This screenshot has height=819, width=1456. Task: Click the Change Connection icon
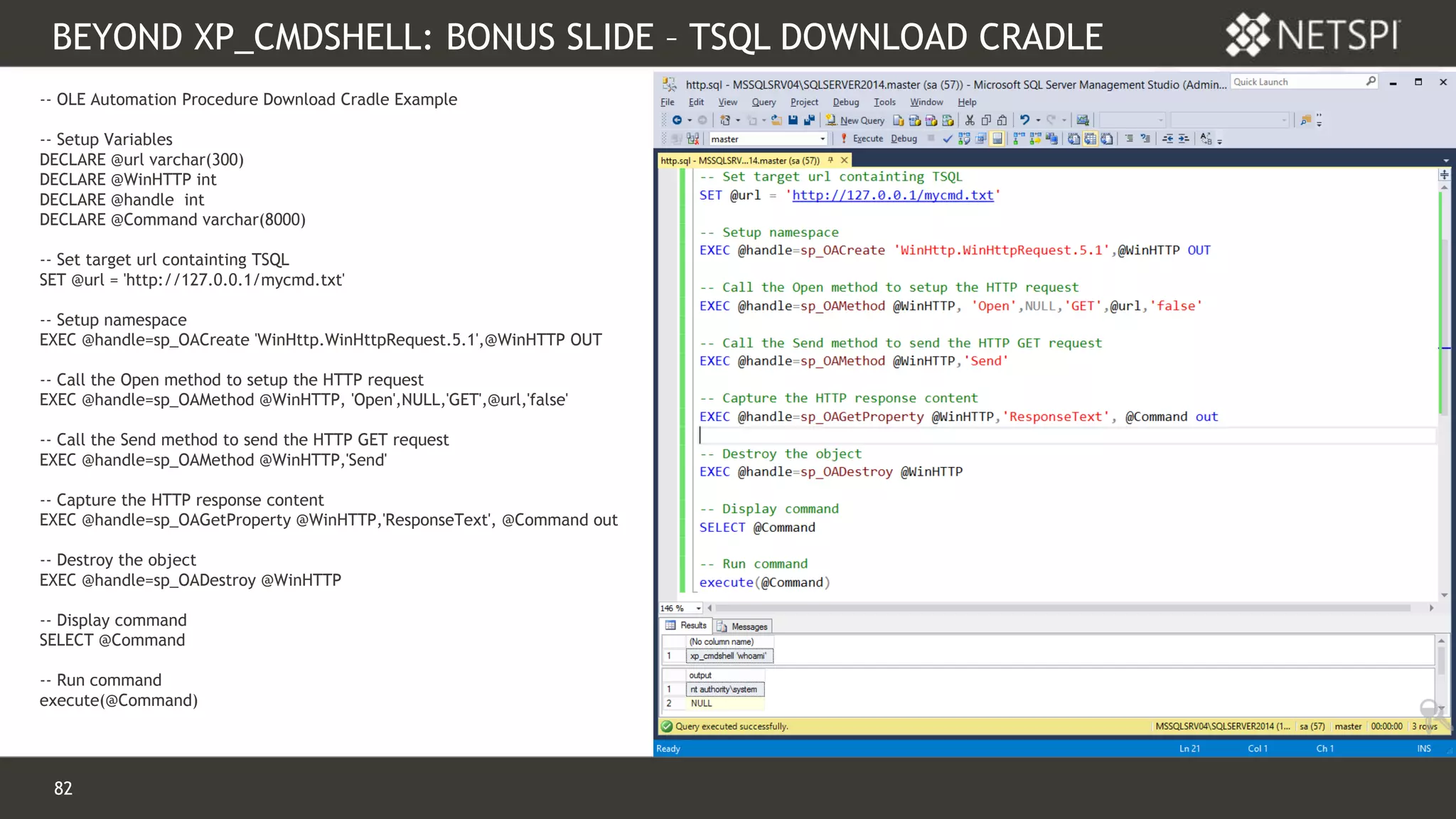(692, 139)
